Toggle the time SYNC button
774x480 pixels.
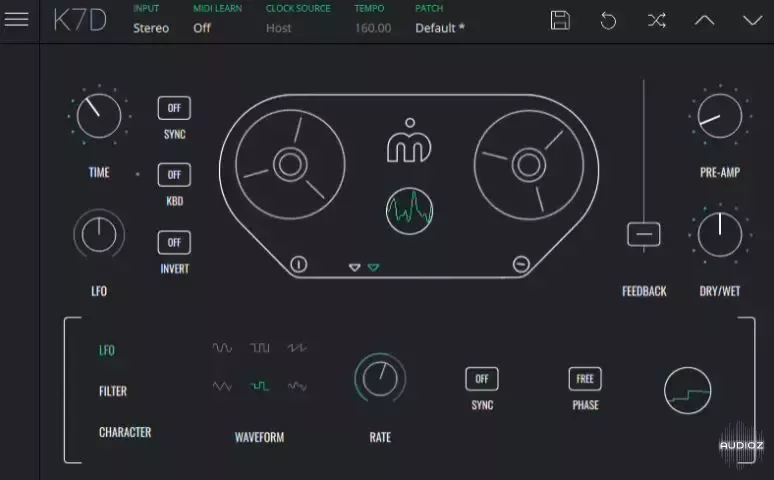tap(174, 108)
